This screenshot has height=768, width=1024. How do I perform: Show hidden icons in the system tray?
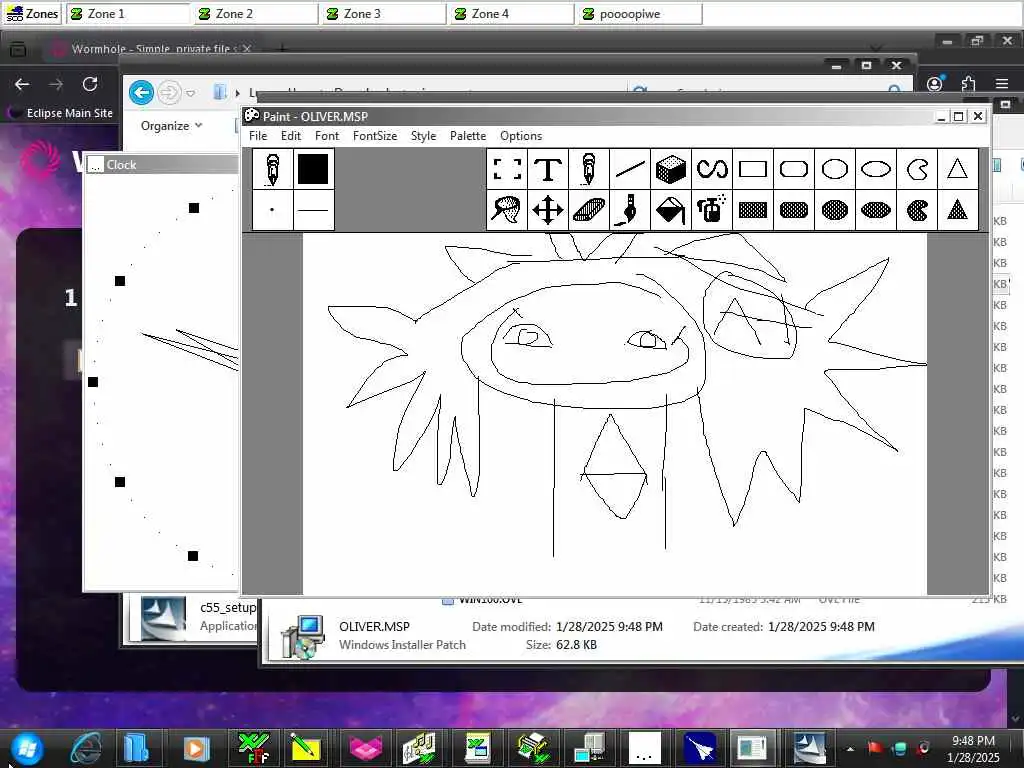click(x=850, y=748)
